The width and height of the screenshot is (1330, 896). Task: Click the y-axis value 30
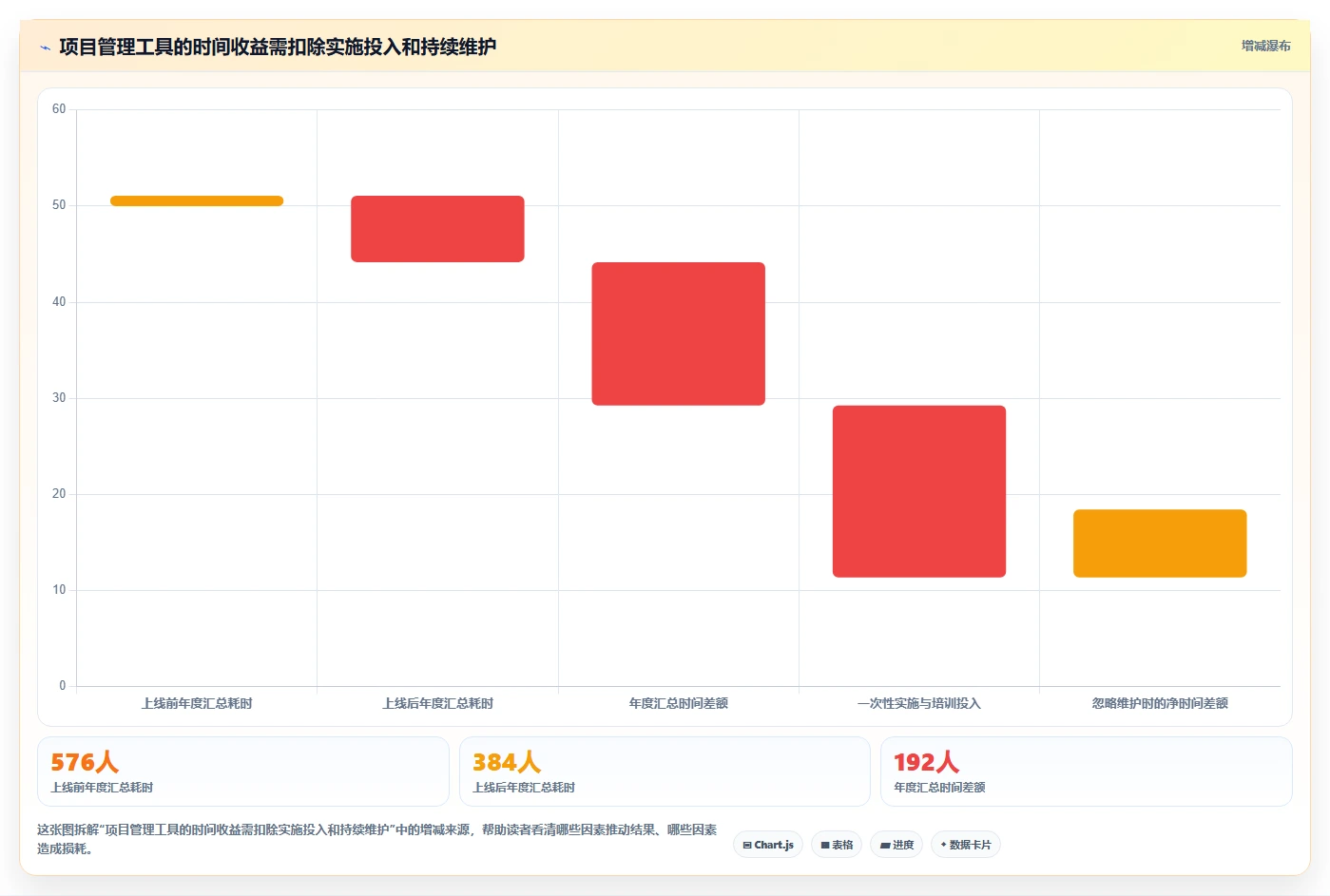[x=59, y=398]
